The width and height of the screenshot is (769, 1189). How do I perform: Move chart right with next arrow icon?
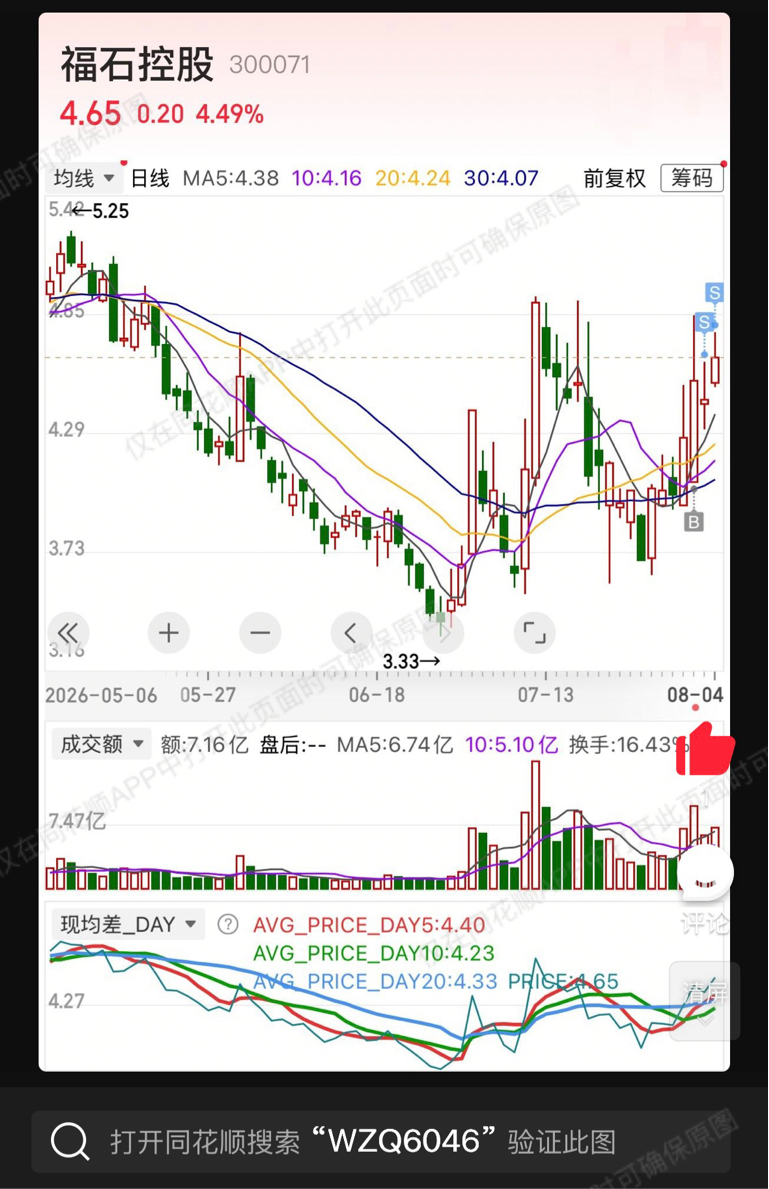click(x=444, y=632)
